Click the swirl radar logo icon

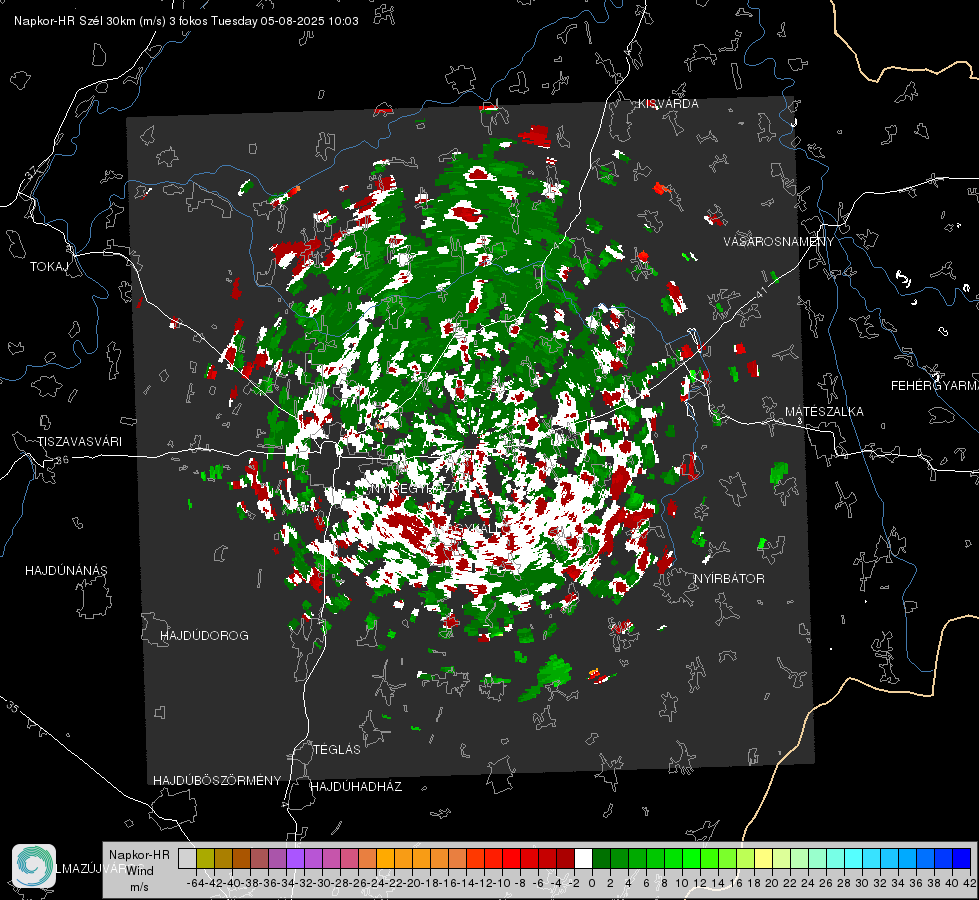(x=34, y=866)
